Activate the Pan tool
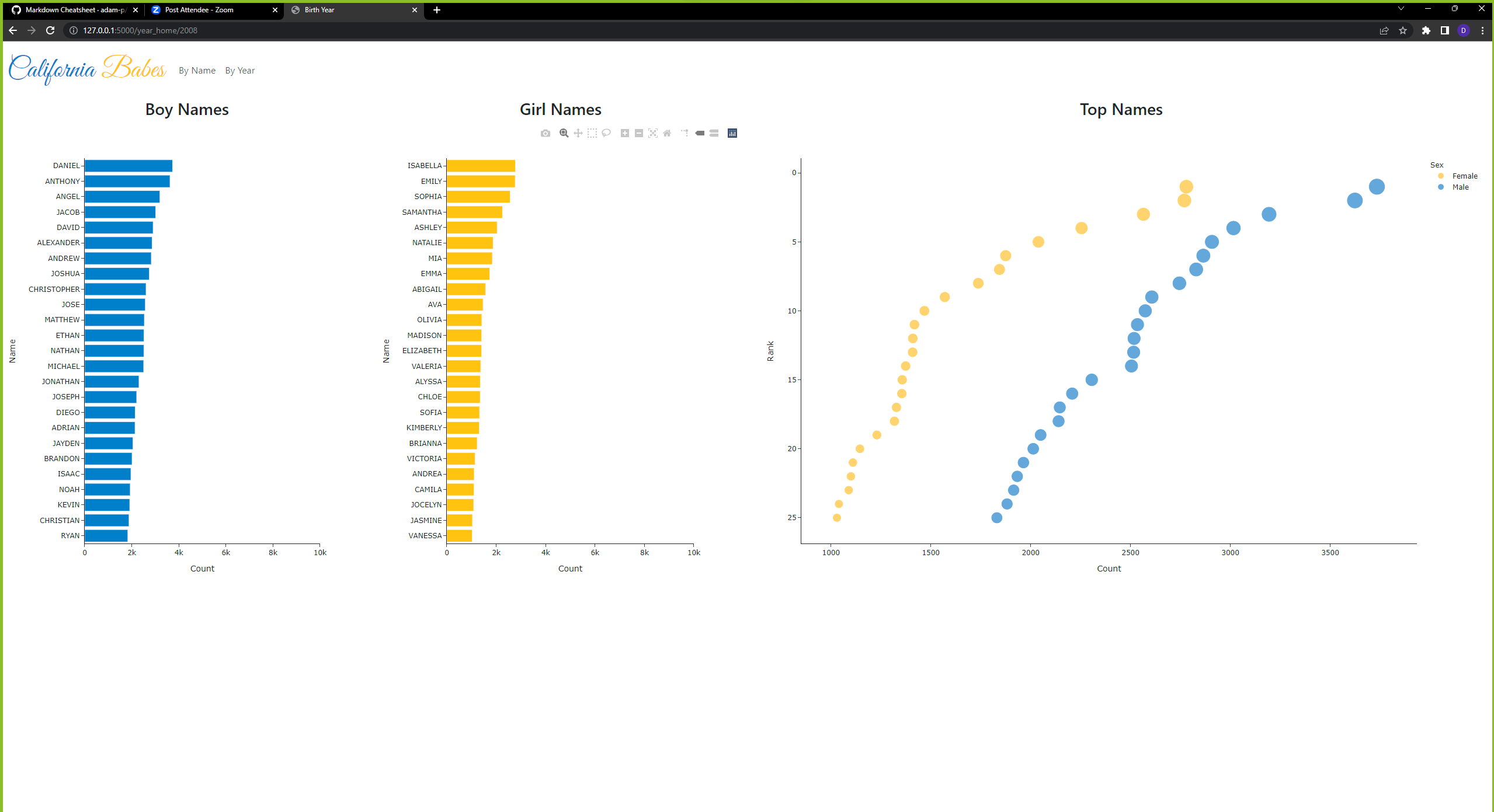 click(578, 133)
